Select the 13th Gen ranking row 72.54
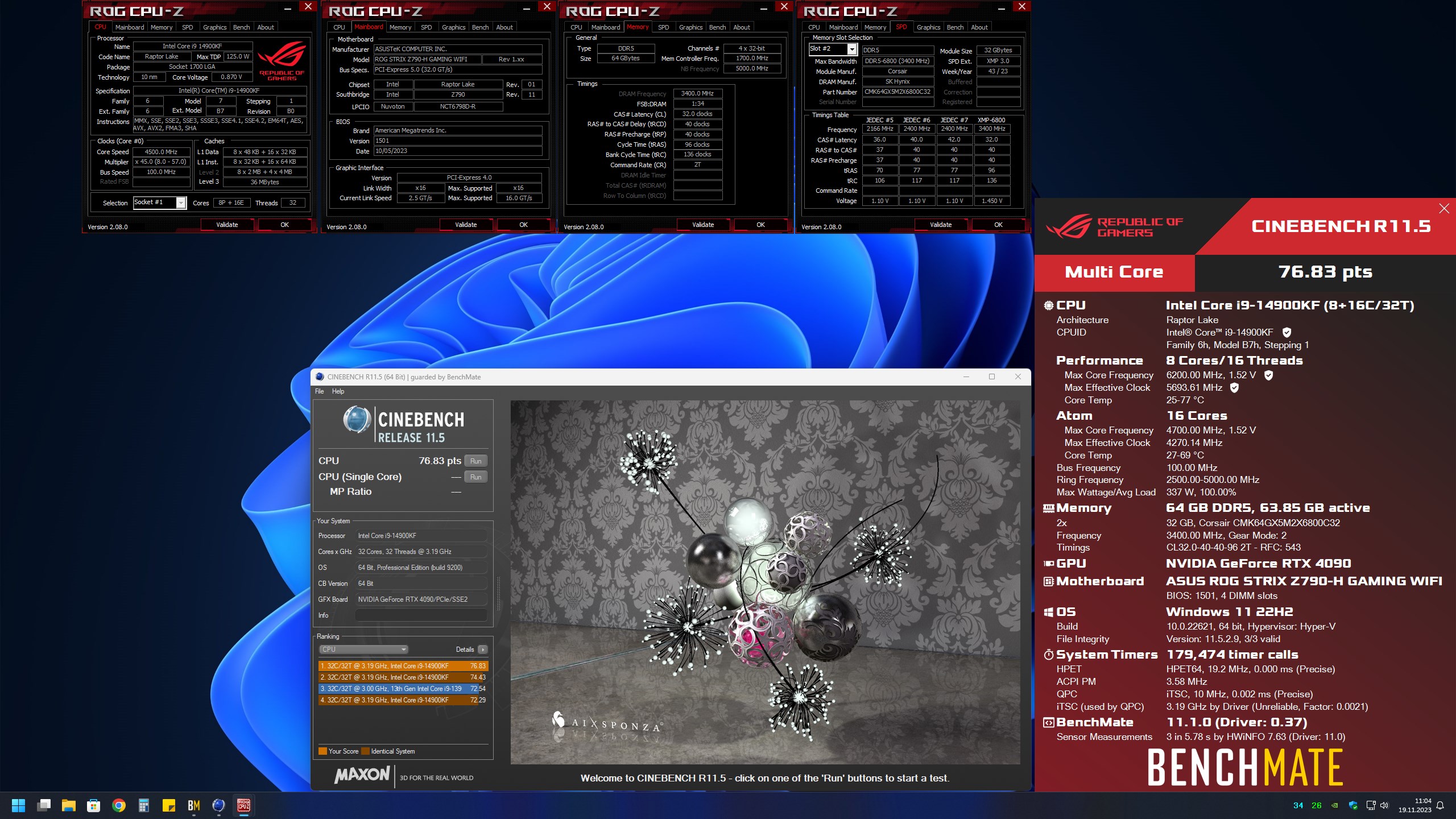Image resolution: width=1456 pixels, height=819 pixels. pyautogui.click(x=403, y=688)
